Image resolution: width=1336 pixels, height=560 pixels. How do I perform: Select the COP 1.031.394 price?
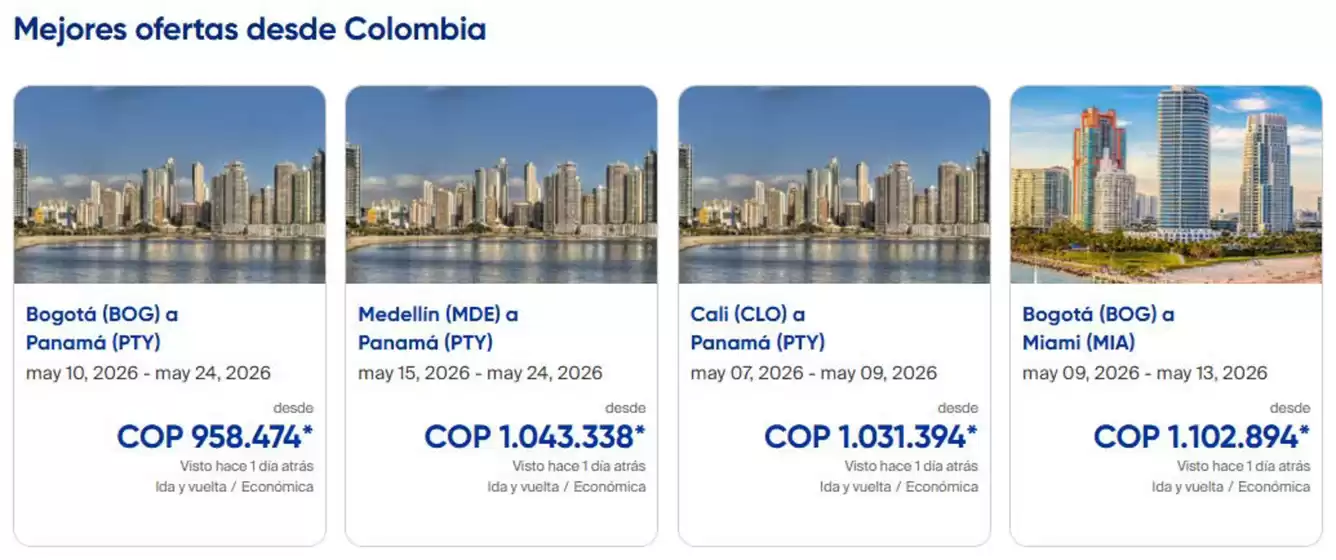pyautogui.click(x=870, y=437)
